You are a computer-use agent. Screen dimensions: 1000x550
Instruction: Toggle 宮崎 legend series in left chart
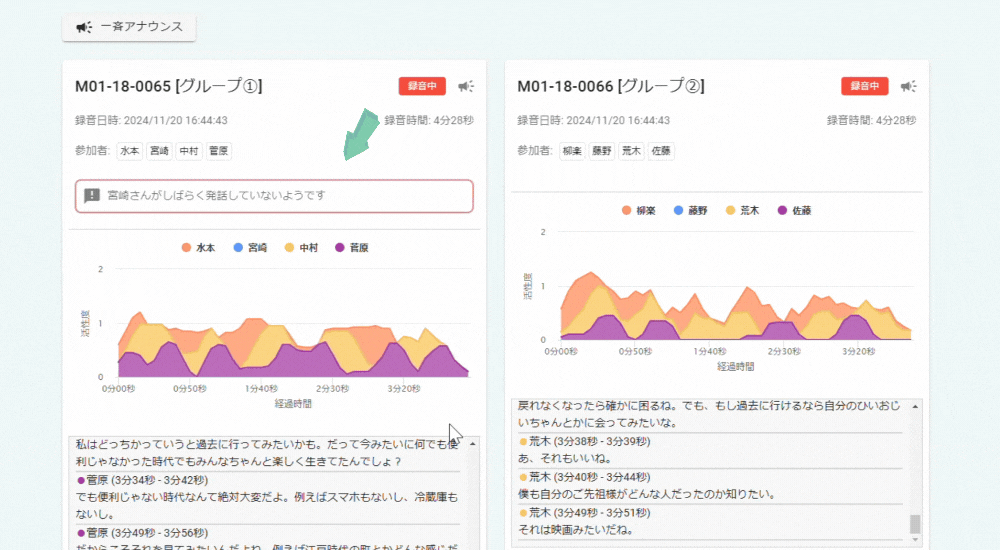click(251, 247)
